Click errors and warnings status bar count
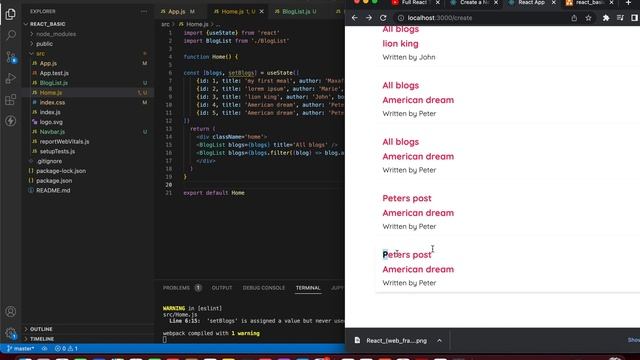This screenshot has width=640, height=360. pyautogui.click(x=66, y=349)
